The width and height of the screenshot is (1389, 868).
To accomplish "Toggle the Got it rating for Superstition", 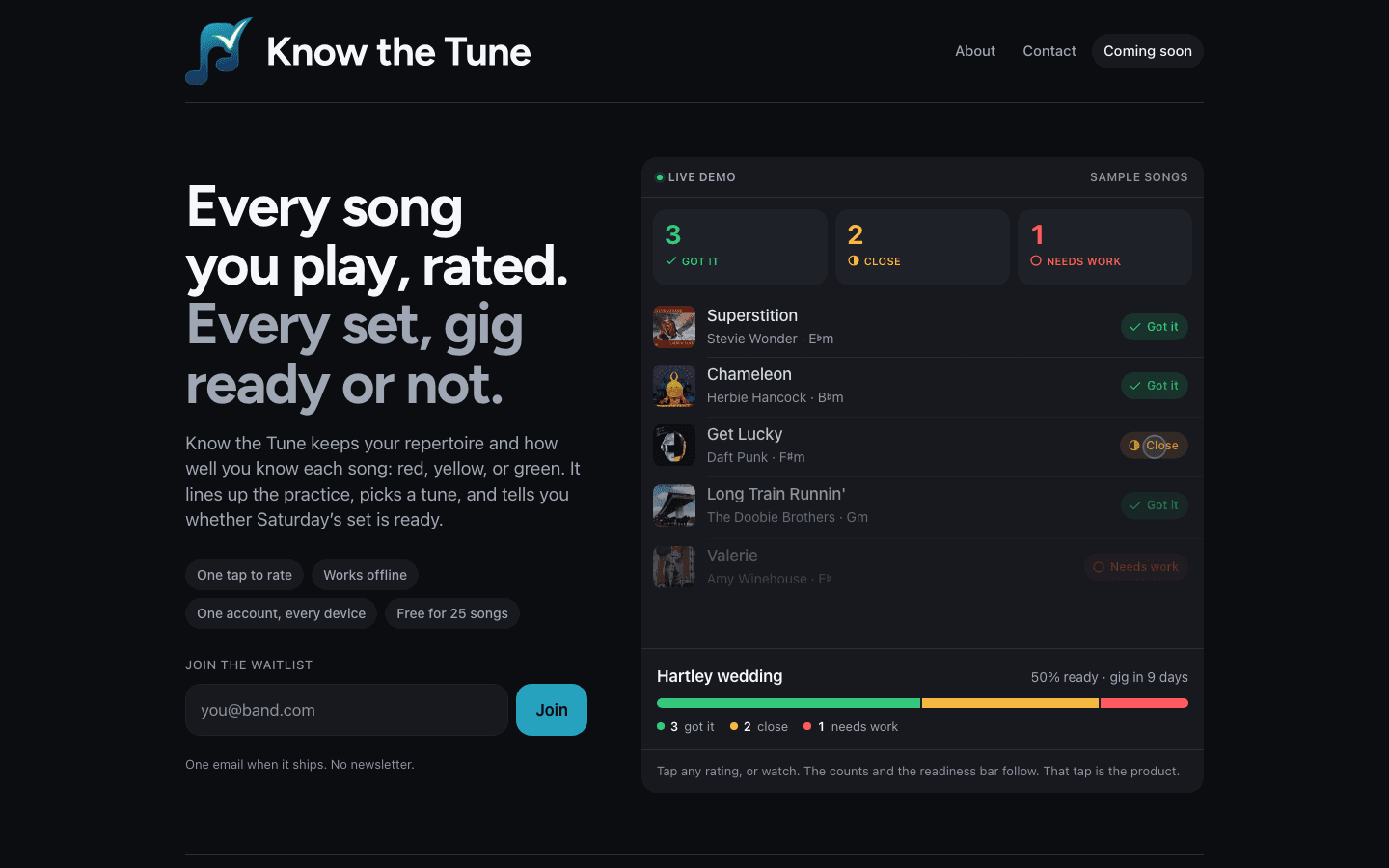I will pyautogui.click(x=1154, y=327).
